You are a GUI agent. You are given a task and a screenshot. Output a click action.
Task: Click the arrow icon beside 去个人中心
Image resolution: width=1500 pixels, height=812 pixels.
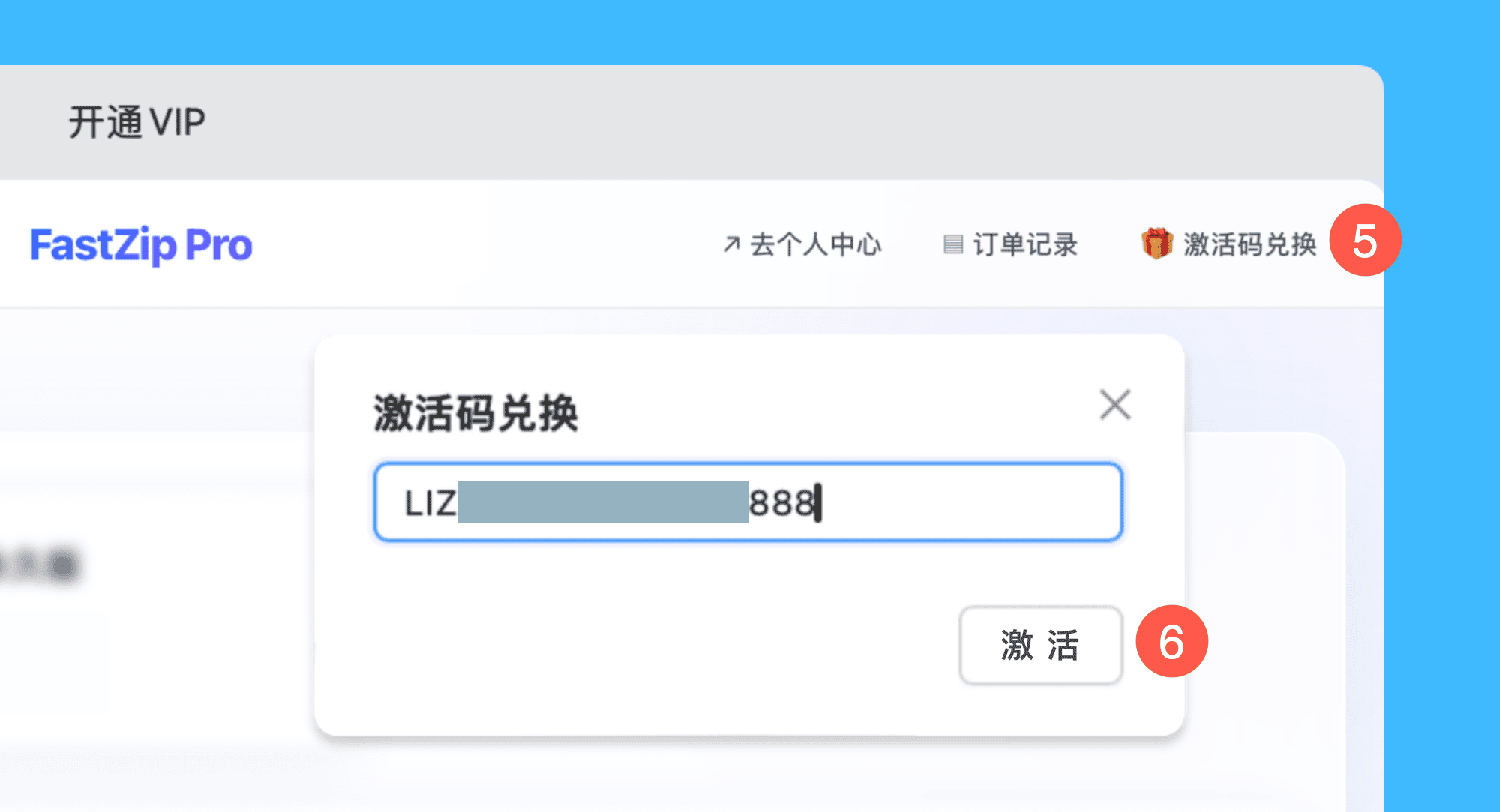731,244
